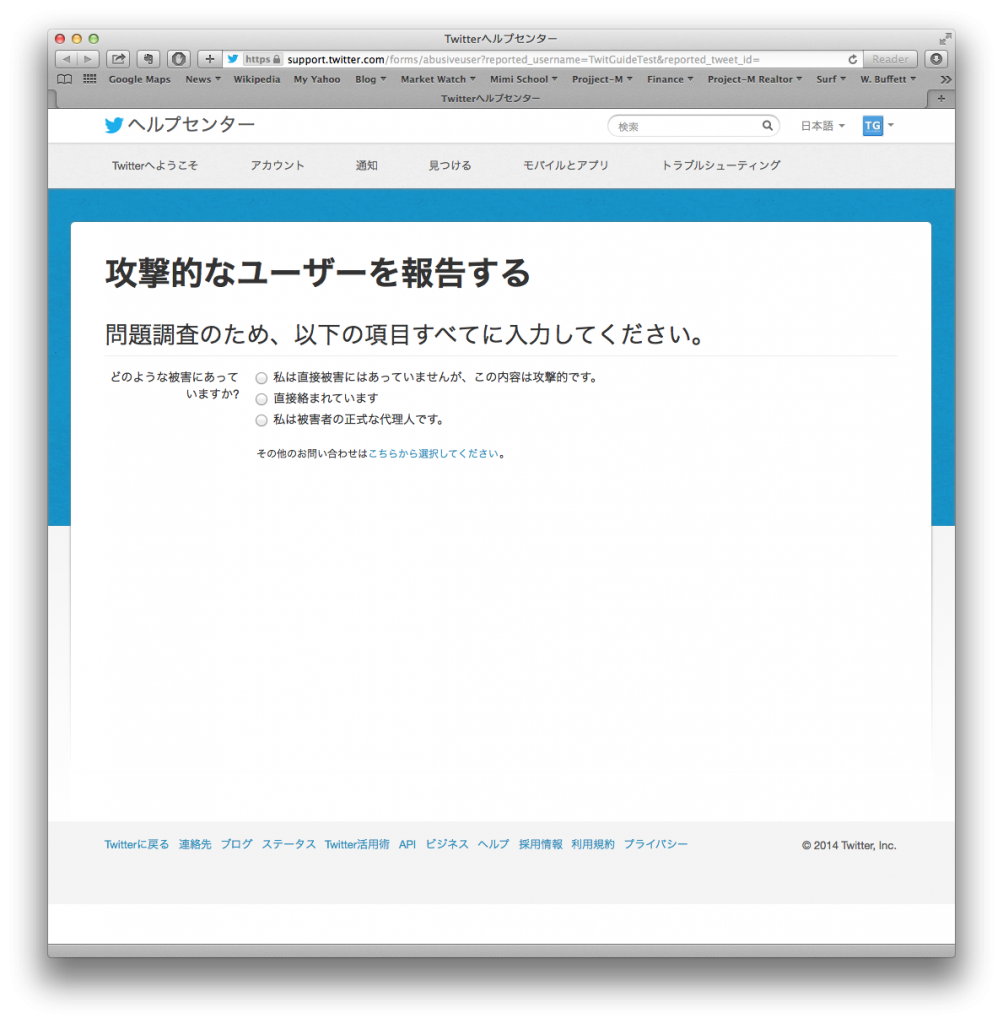Click the Evernote clipper toolbar icon
This screenshot has height=1024, width=1003.
coord(148,59)
